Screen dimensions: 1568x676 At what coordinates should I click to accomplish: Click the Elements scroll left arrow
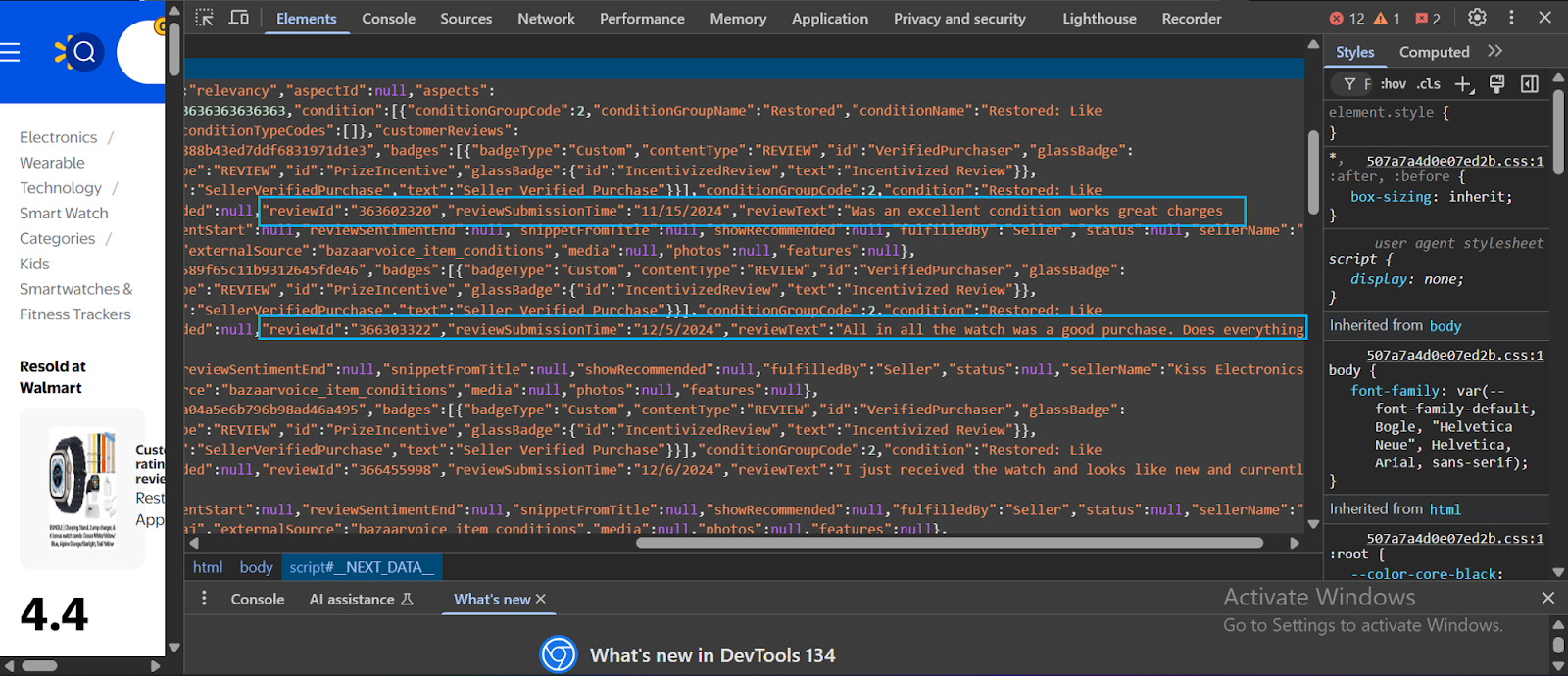pos(193,542)
